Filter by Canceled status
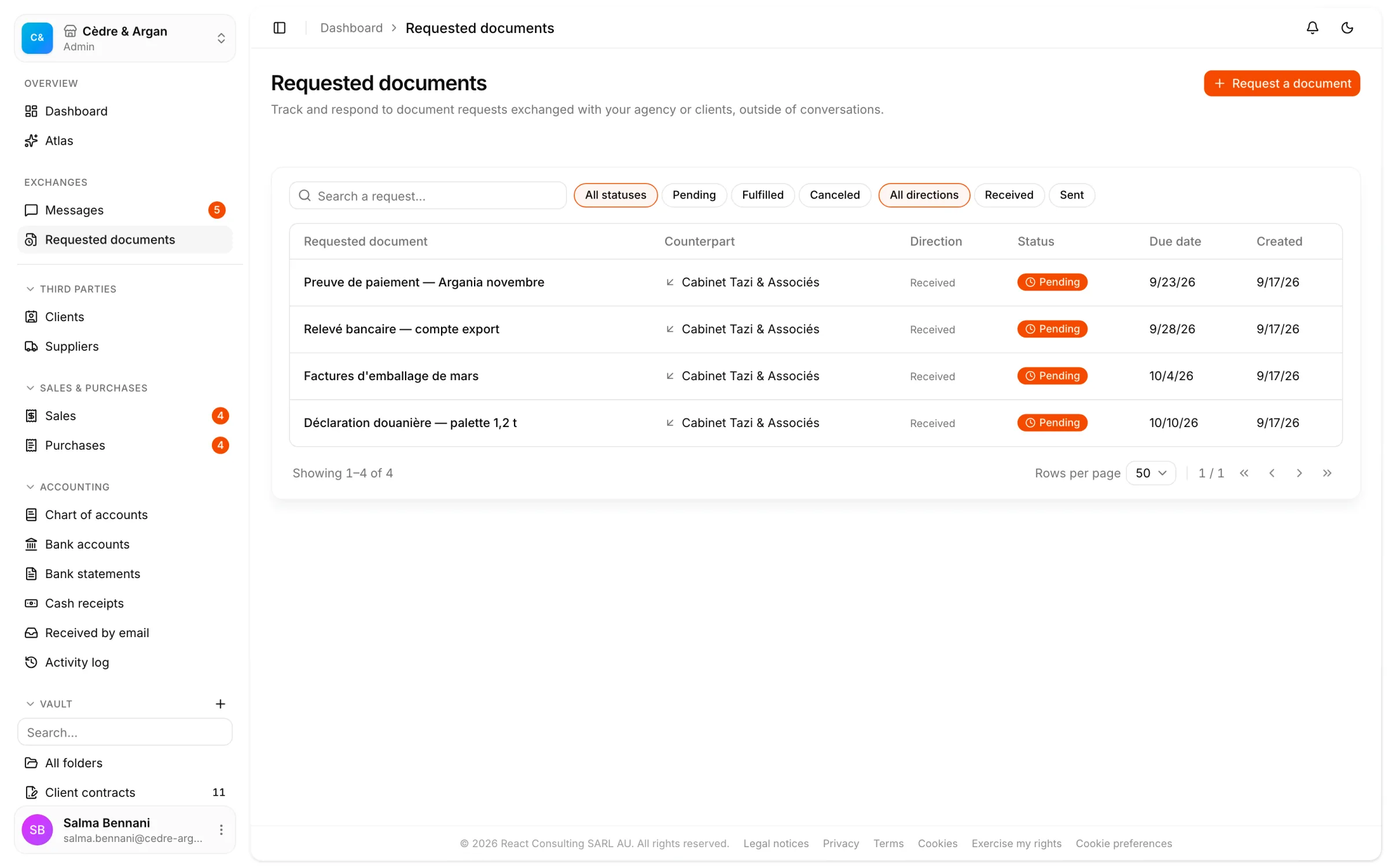 pyautogui.click(x=835, y=195)
